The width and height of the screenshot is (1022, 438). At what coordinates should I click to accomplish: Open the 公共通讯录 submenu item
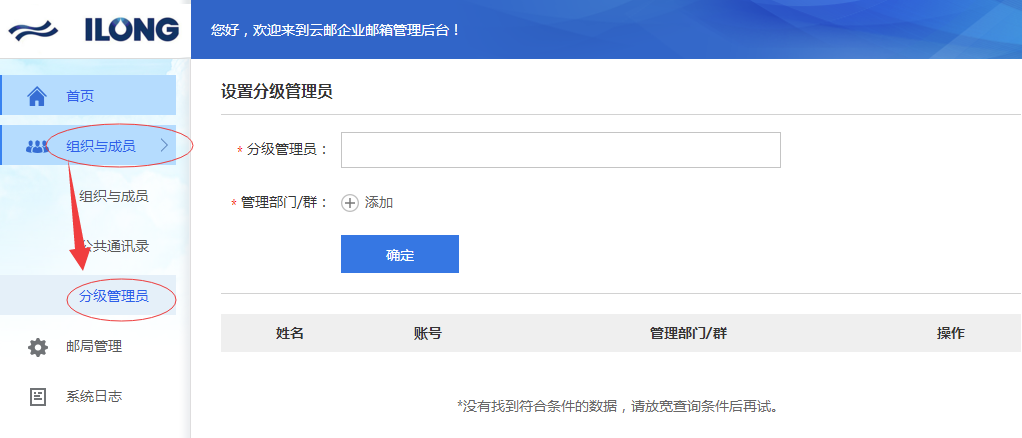(x=115, y=246)
